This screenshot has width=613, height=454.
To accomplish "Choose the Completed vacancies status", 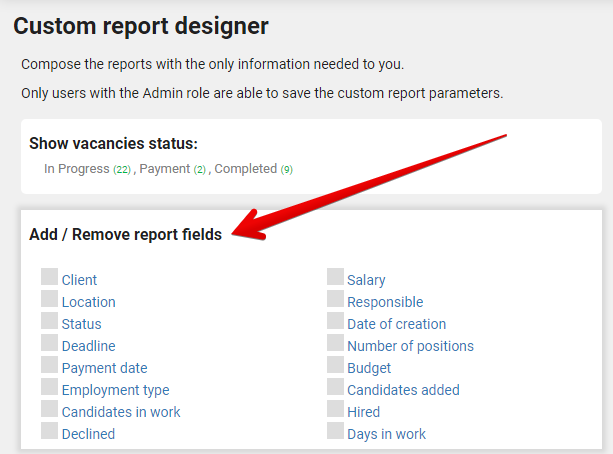I will [x=245, y=169].
